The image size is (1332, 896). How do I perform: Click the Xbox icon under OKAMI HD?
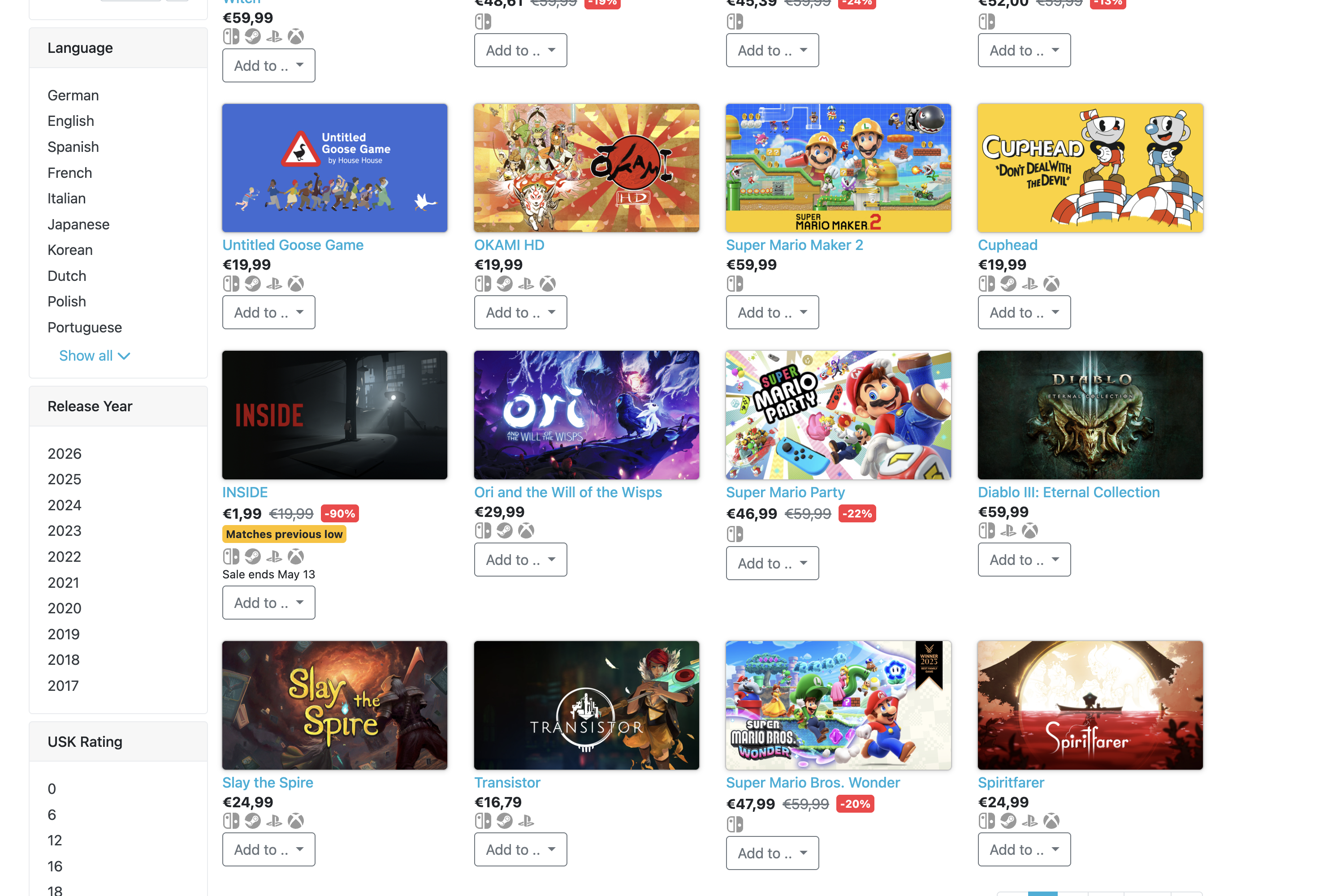tap(548, 284)
